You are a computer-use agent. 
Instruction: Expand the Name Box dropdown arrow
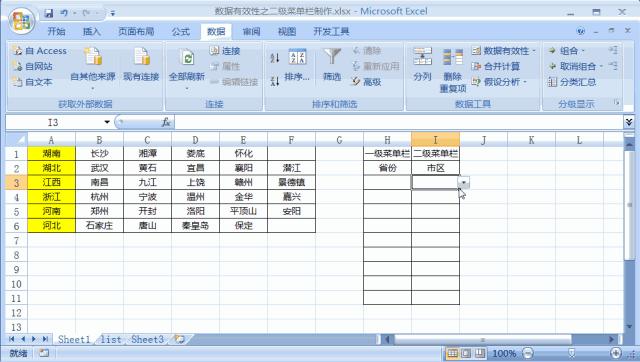pos(107,122)
